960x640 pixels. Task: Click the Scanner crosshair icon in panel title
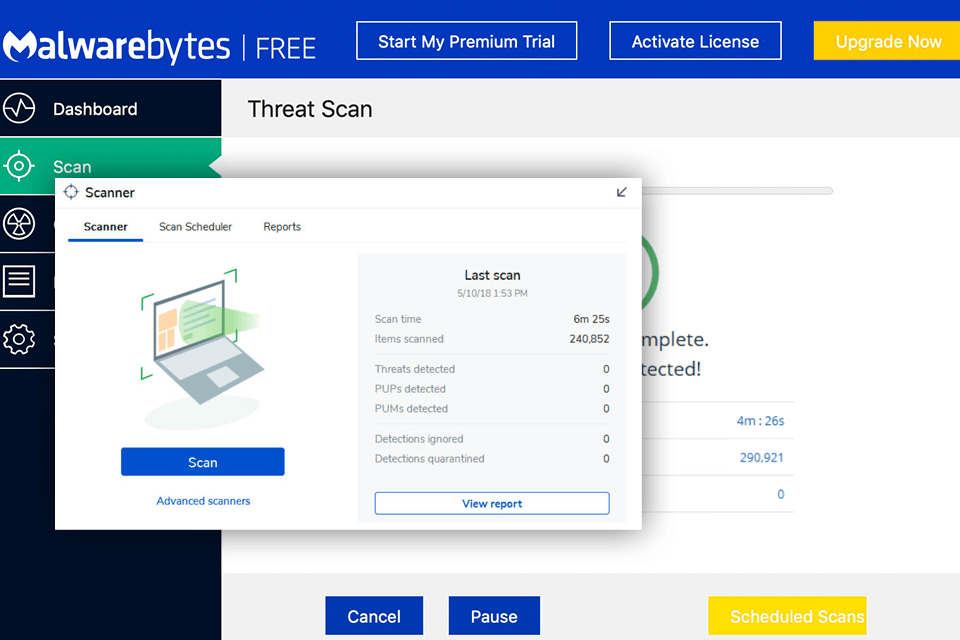tap(71, 192)
